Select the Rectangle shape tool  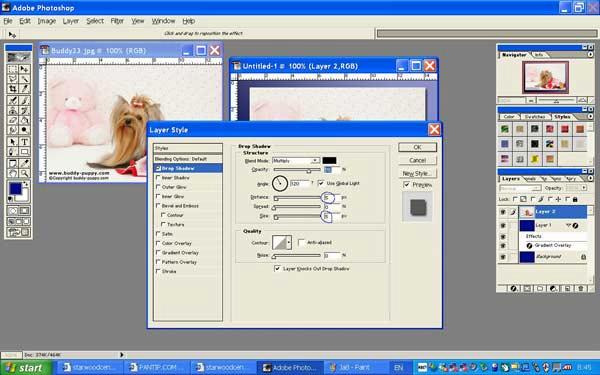click(x=24, y=152)
